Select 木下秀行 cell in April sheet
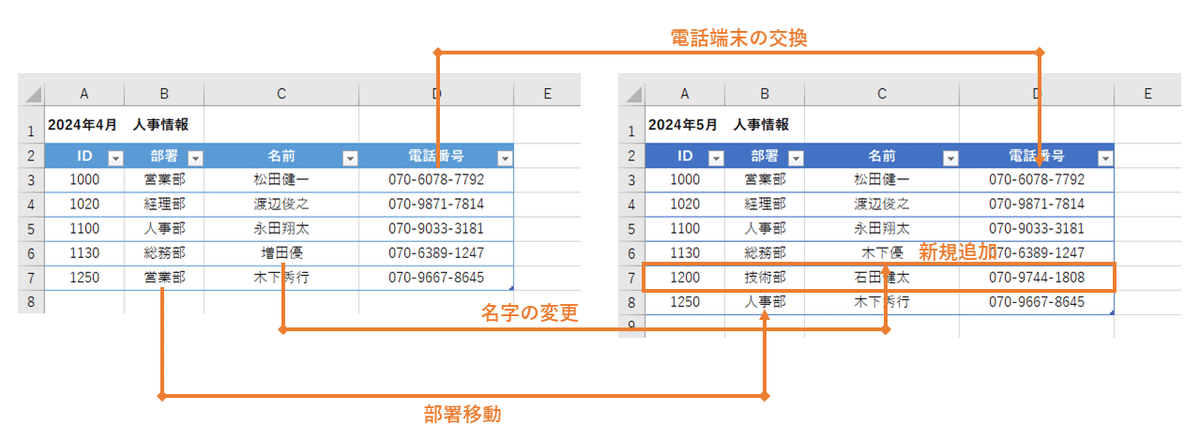The image size is (1200, 441). point(282,277)
